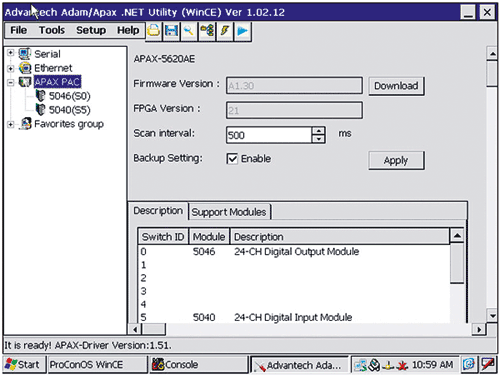The height and width of the screenshot is (380, 500).
Task: Click the show desktop icon after clock
Action: [468, 364]
